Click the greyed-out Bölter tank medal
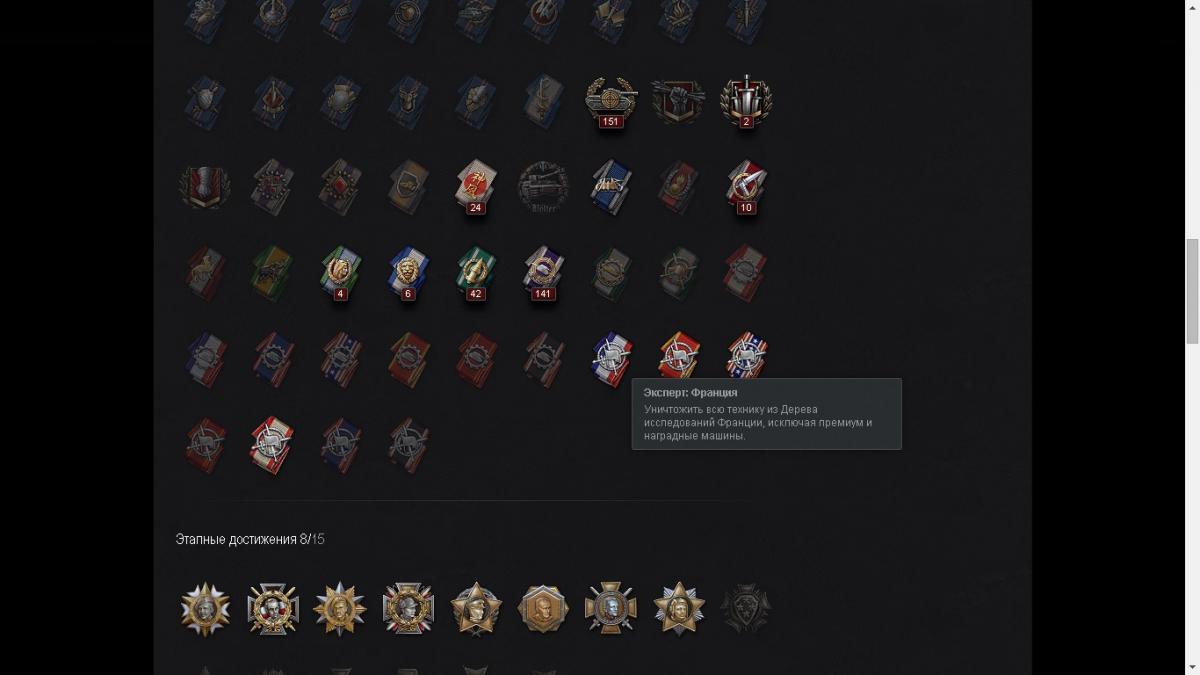Viewport: 1200px width, 675px height. (543, 187)
